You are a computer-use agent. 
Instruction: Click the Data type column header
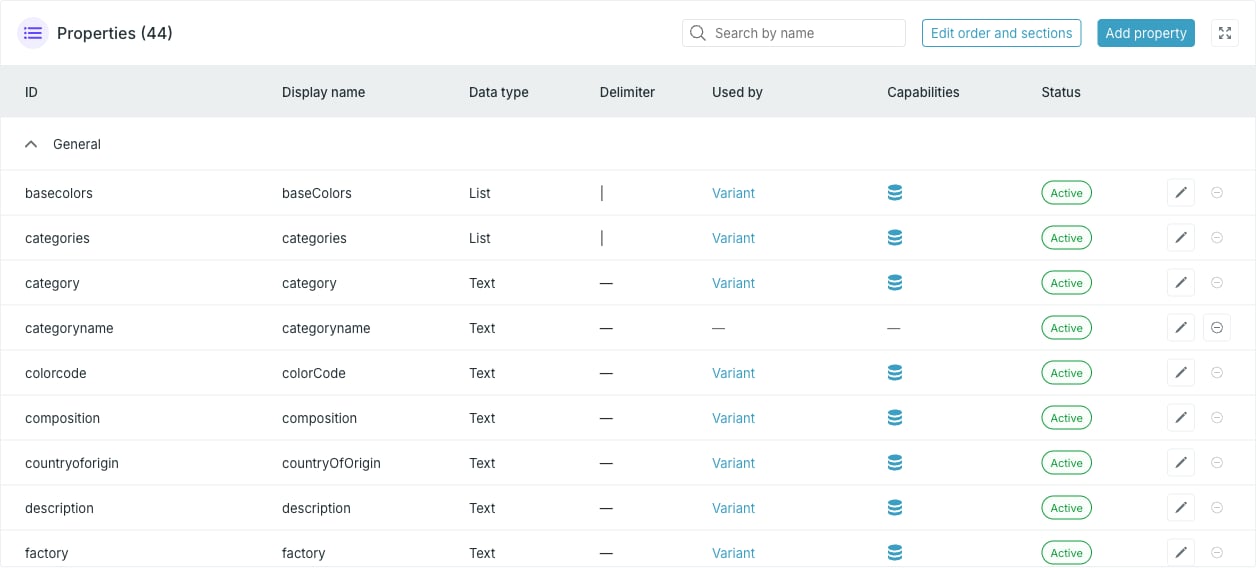(x=498, y=92)
